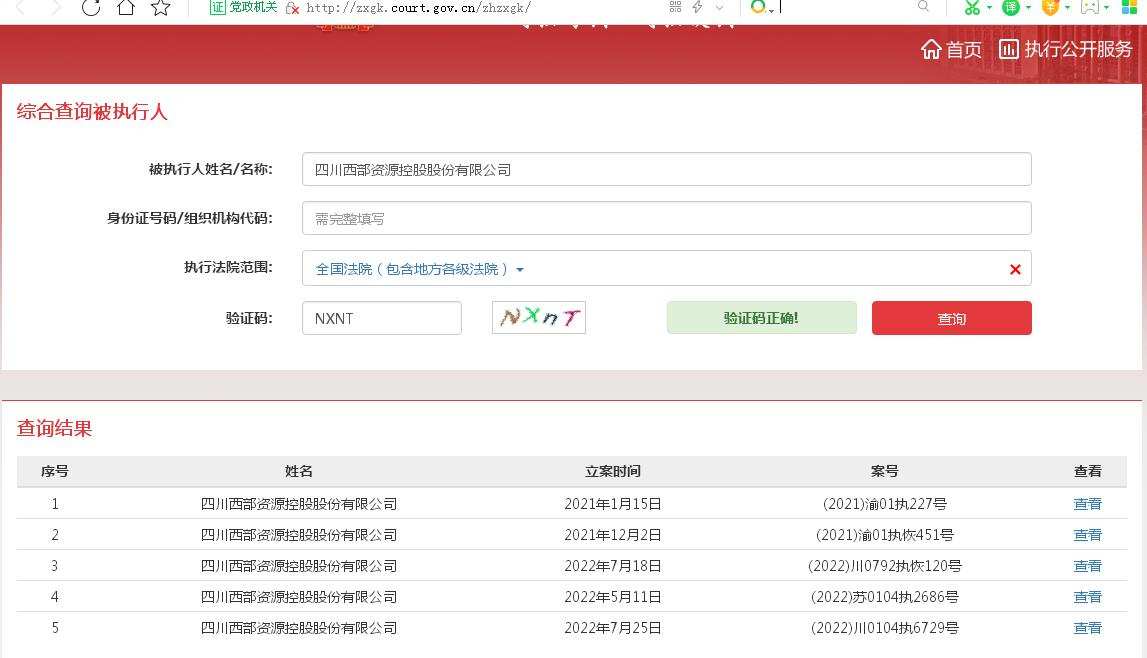The height and width of the screenshot is (658, 1147).
Task: Click the 案号 column header
Action: click(884, 472)
